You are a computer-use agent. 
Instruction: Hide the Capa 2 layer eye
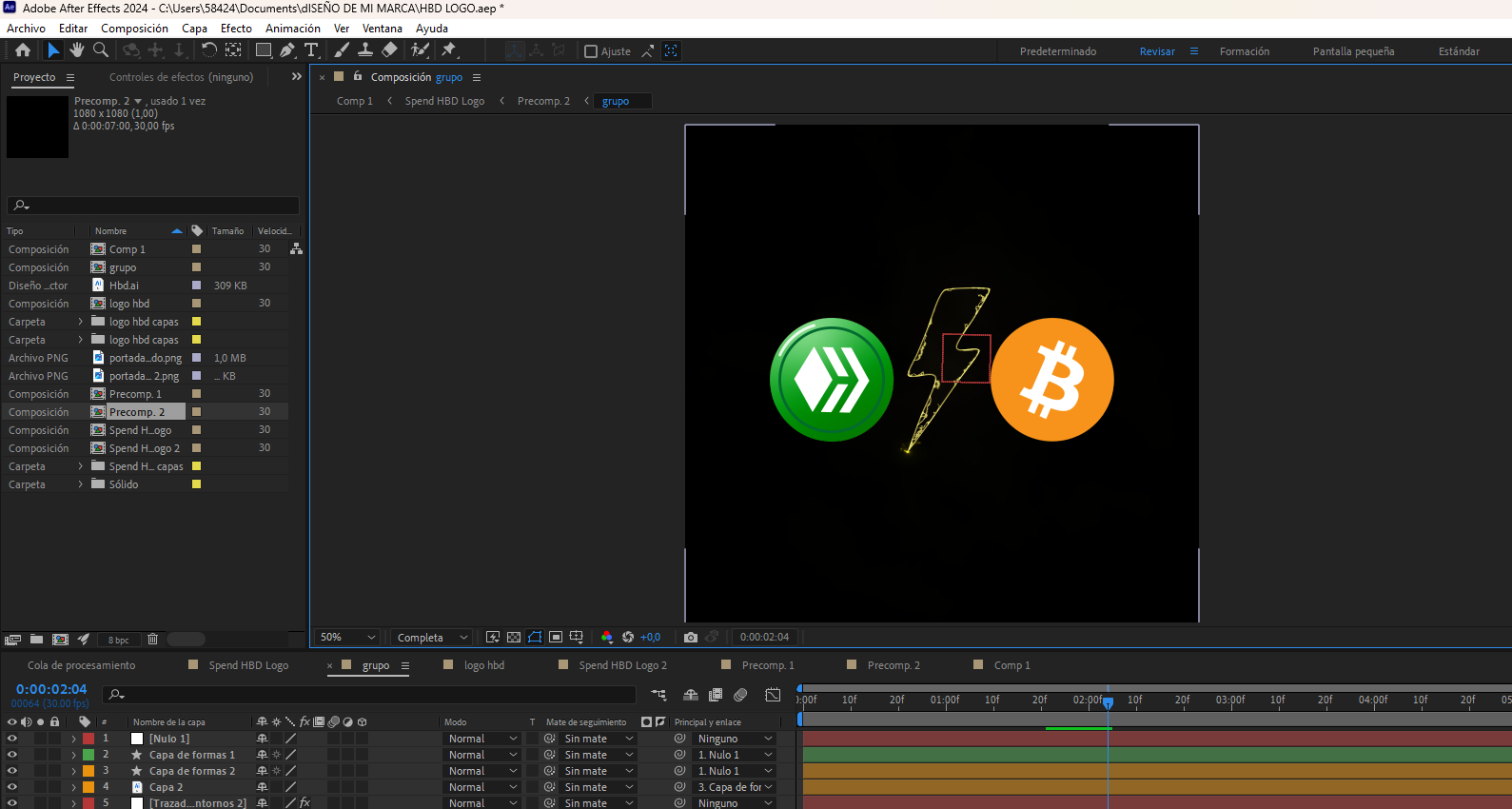pyautogui.click(x=12, y=787)
